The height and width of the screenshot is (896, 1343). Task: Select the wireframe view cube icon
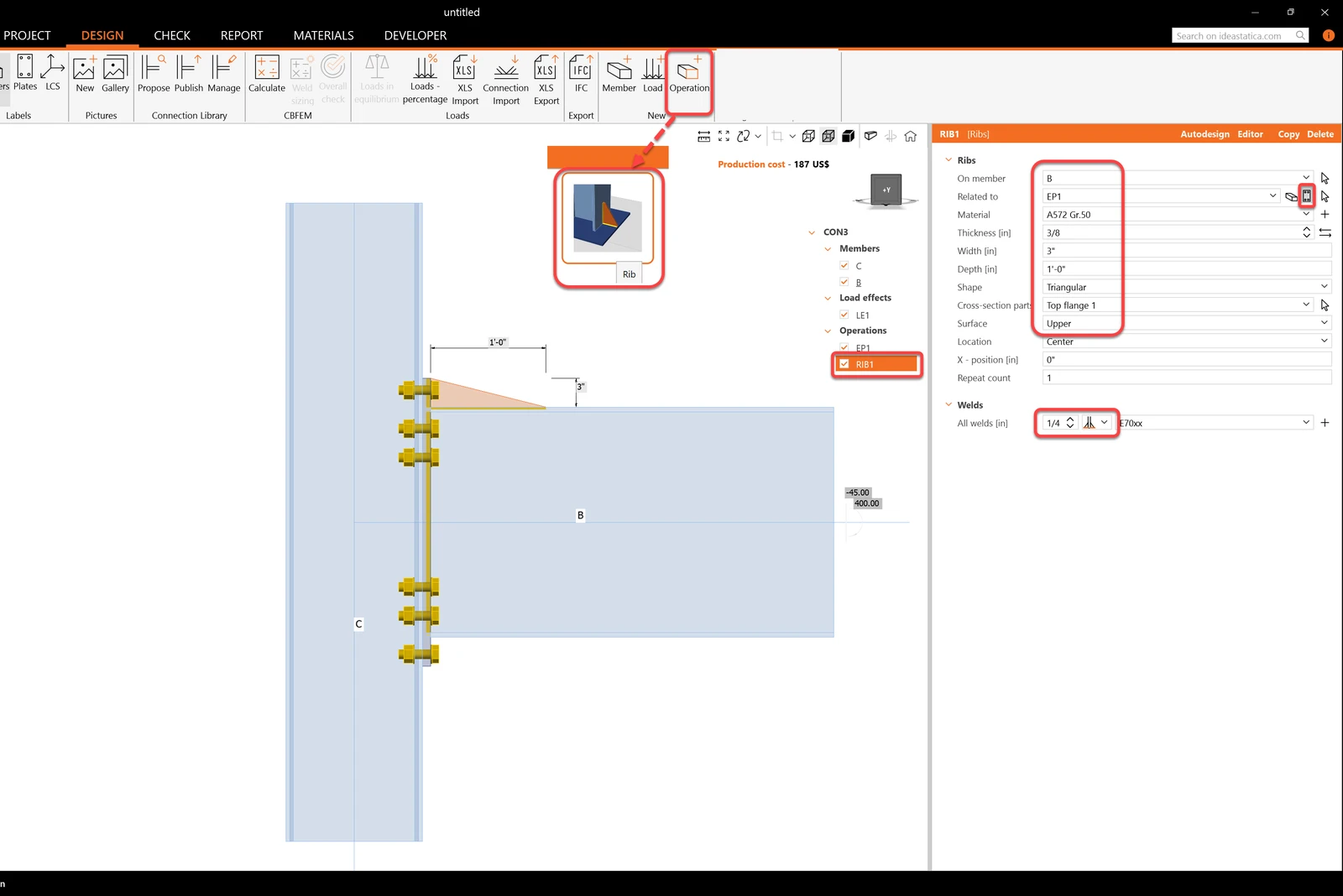(x=808, y=136)
